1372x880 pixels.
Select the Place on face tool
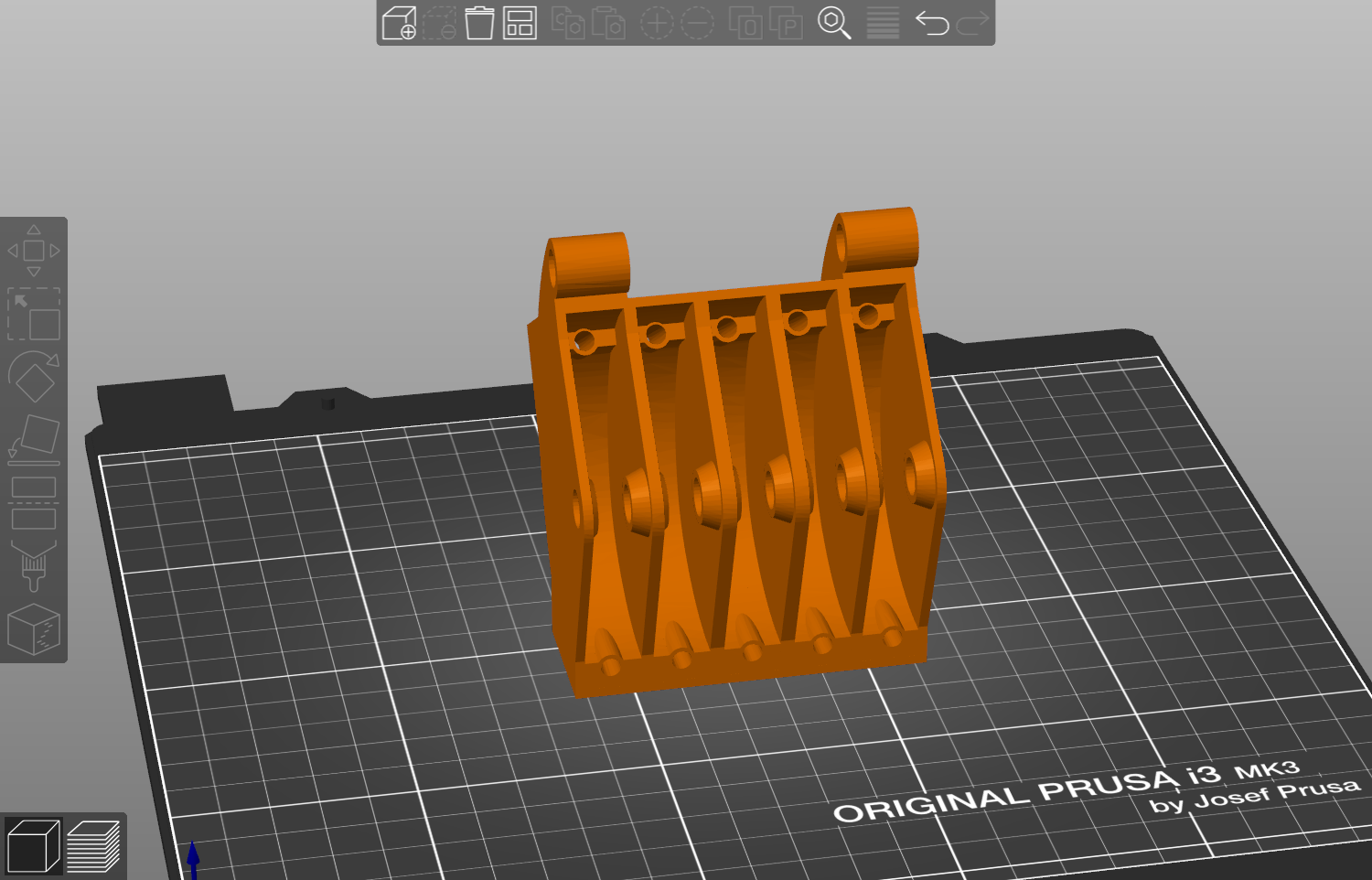coord(34,438)
